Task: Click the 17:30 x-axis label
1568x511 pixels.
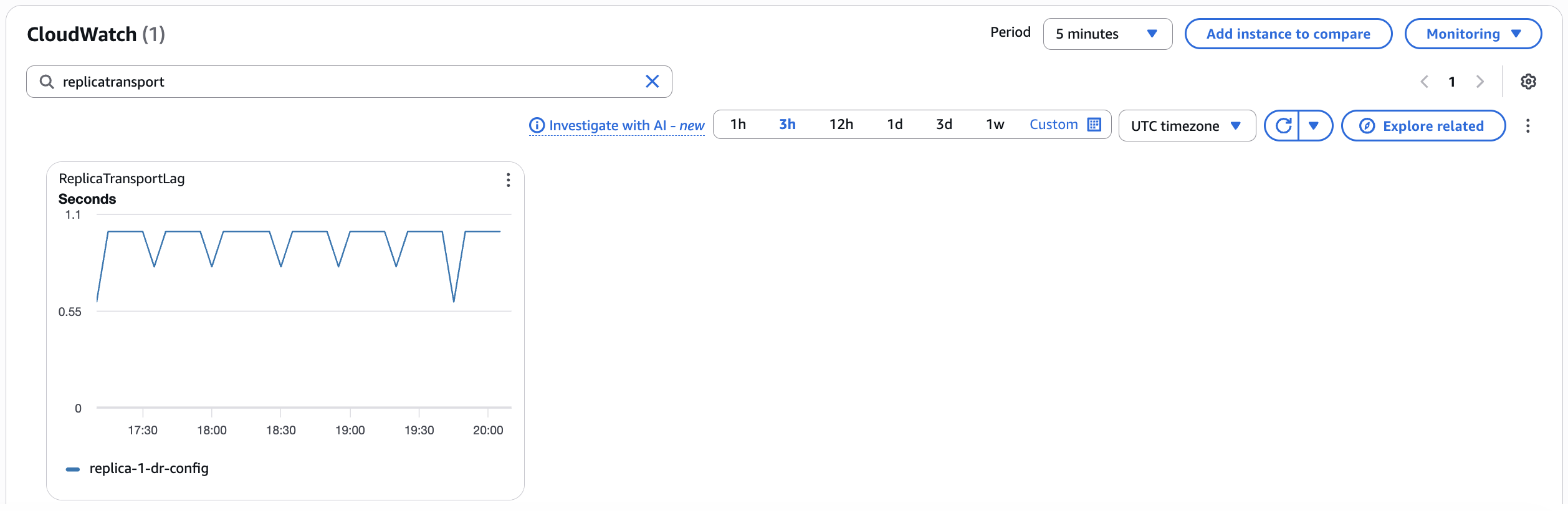Action: click(143, 431)
